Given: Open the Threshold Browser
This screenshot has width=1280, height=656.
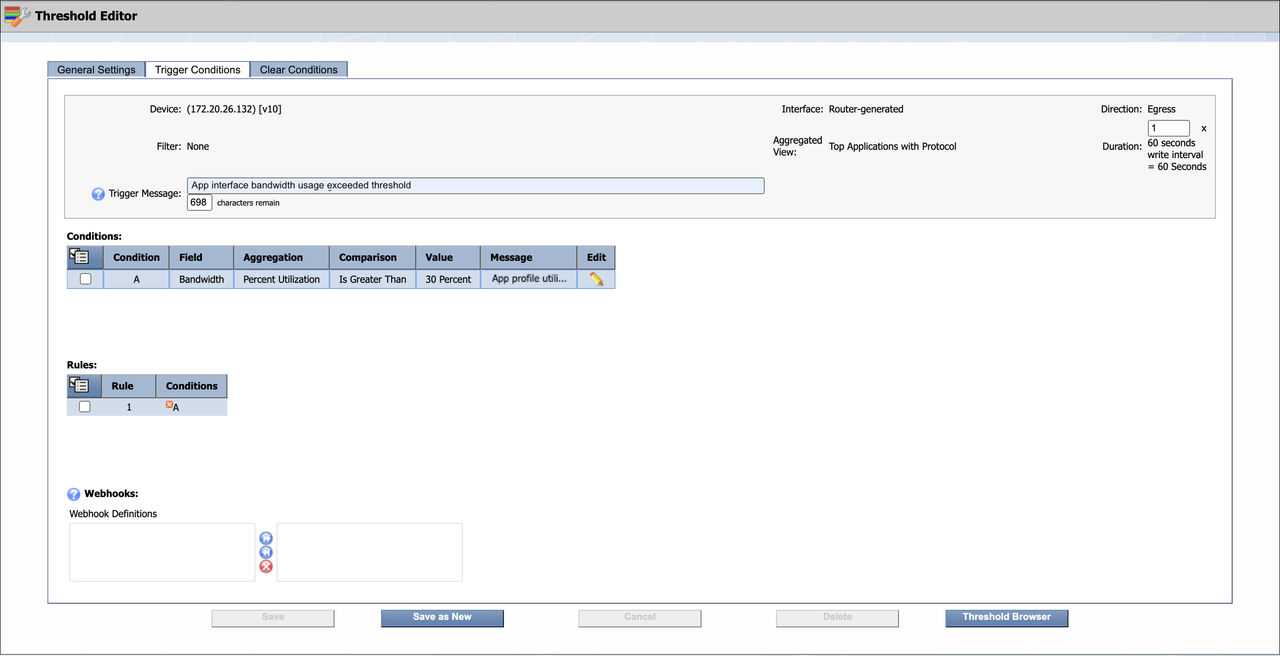Looking at the screenshot, I should [x=1006, y=618].
